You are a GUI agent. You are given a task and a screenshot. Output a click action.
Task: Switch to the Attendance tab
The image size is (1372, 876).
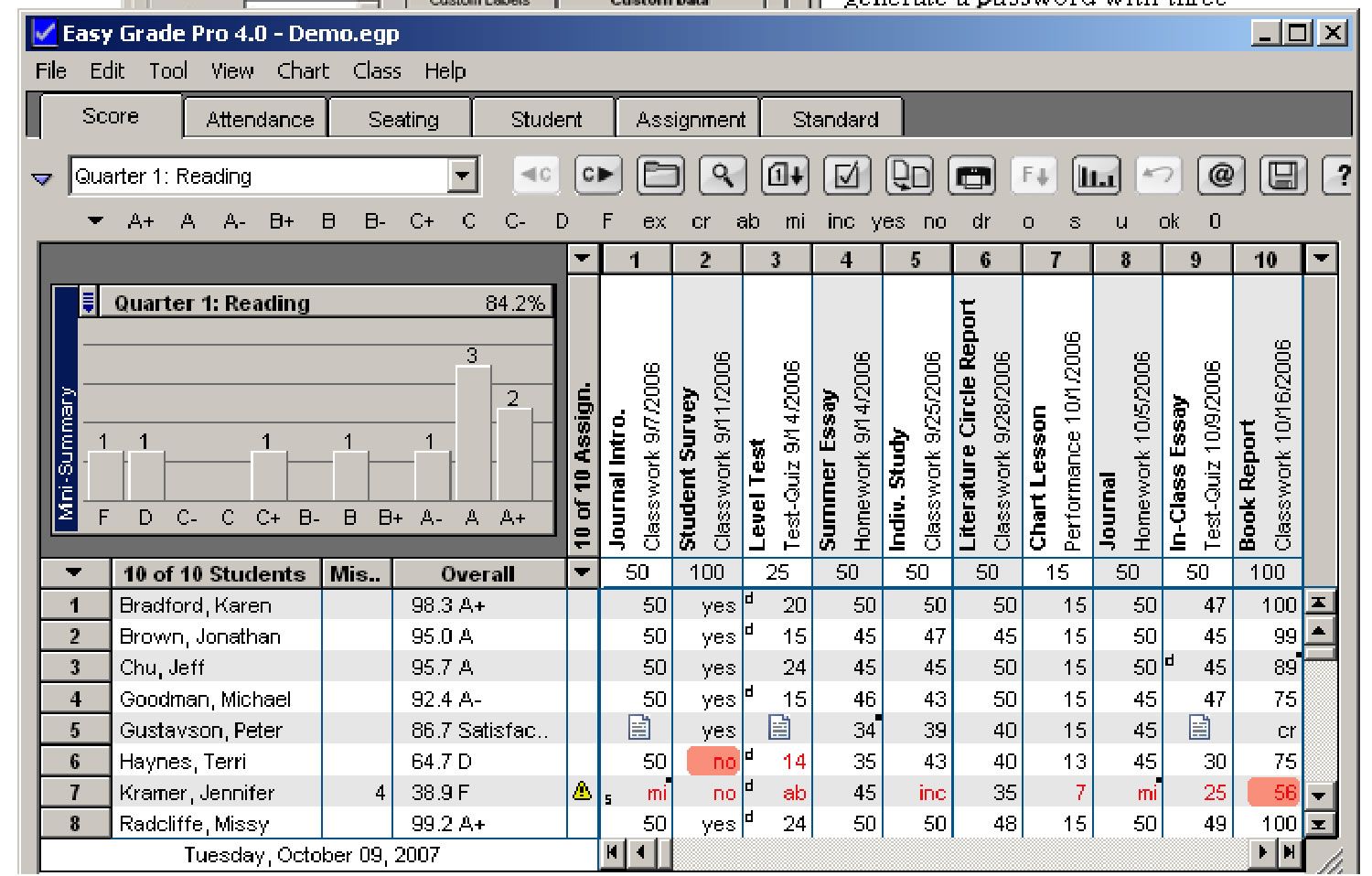[255, 117]
